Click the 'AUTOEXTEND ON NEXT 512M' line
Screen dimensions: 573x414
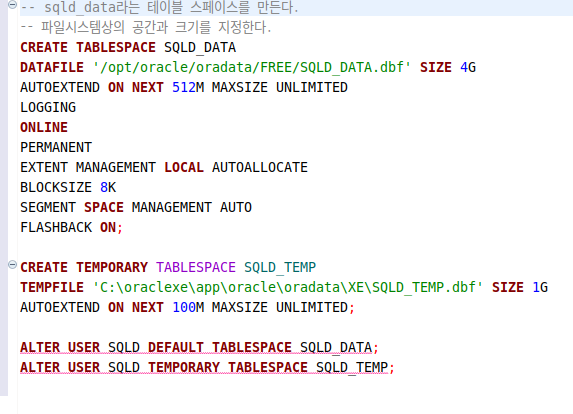point(184,88)
